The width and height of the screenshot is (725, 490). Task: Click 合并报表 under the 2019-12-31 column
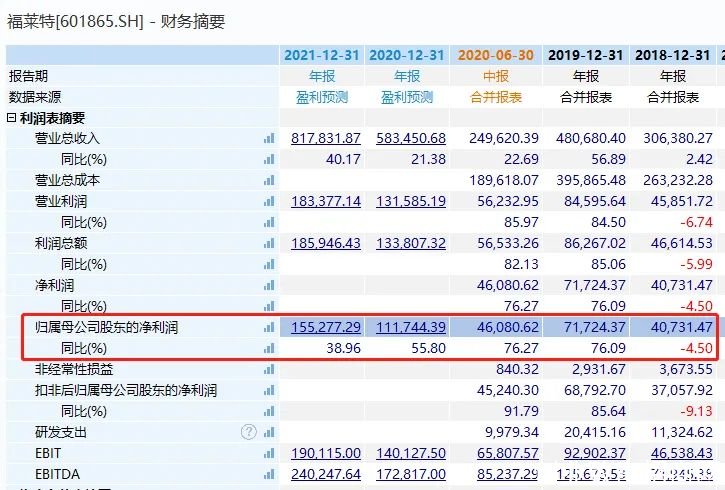pyautogui.click(x=586, y=97)
